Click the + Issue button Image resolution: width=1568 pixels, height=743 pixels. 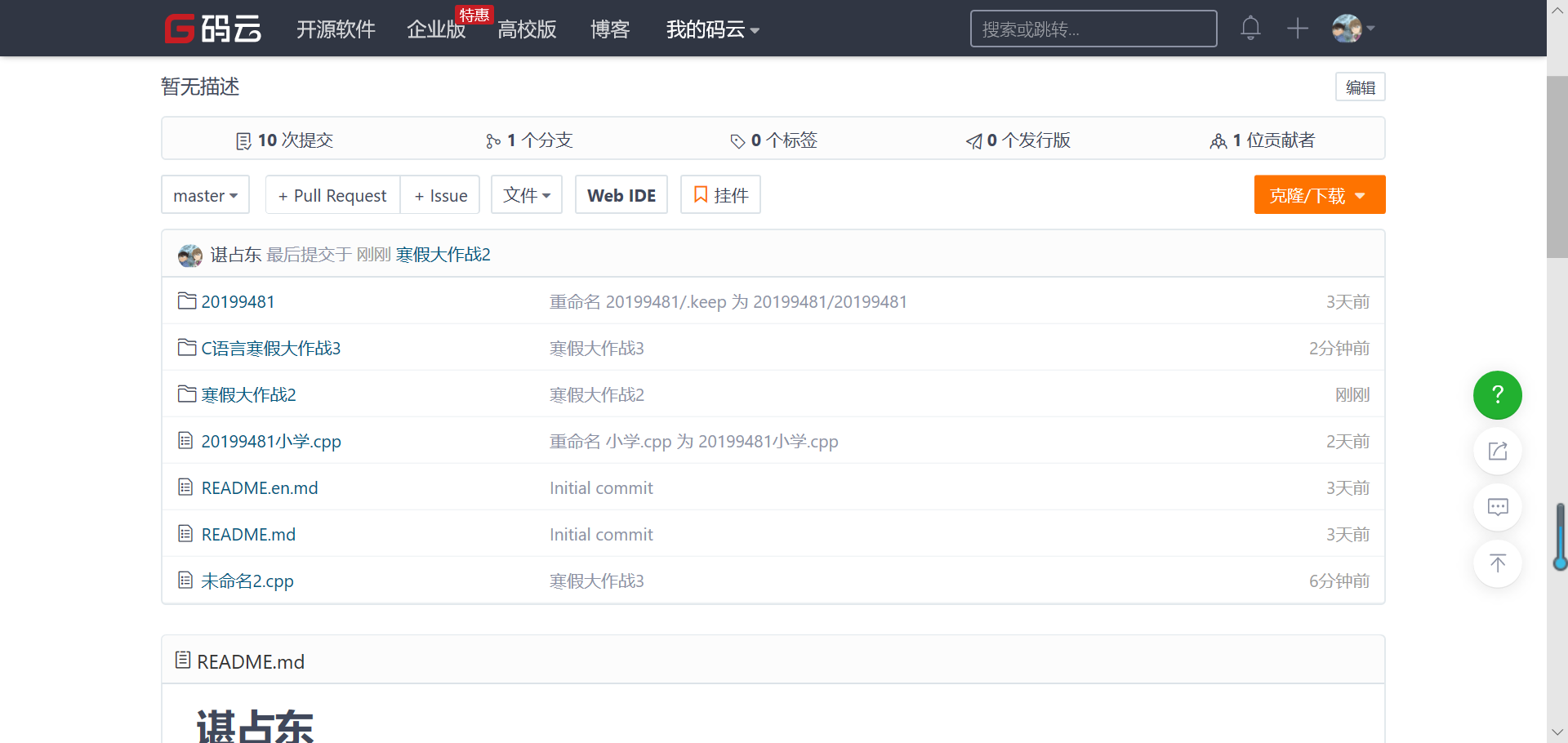[440, 195]
